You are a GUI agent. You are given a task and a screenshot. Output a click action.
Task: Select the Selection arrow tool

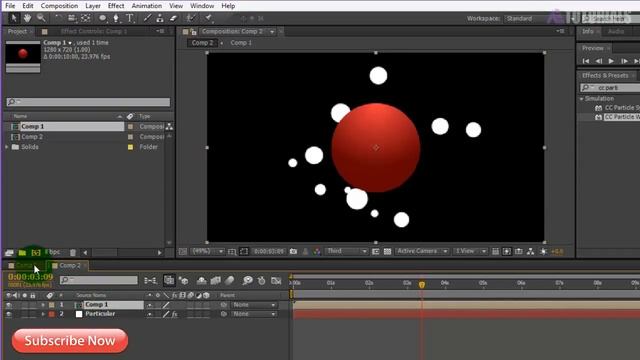pos(13,18)
